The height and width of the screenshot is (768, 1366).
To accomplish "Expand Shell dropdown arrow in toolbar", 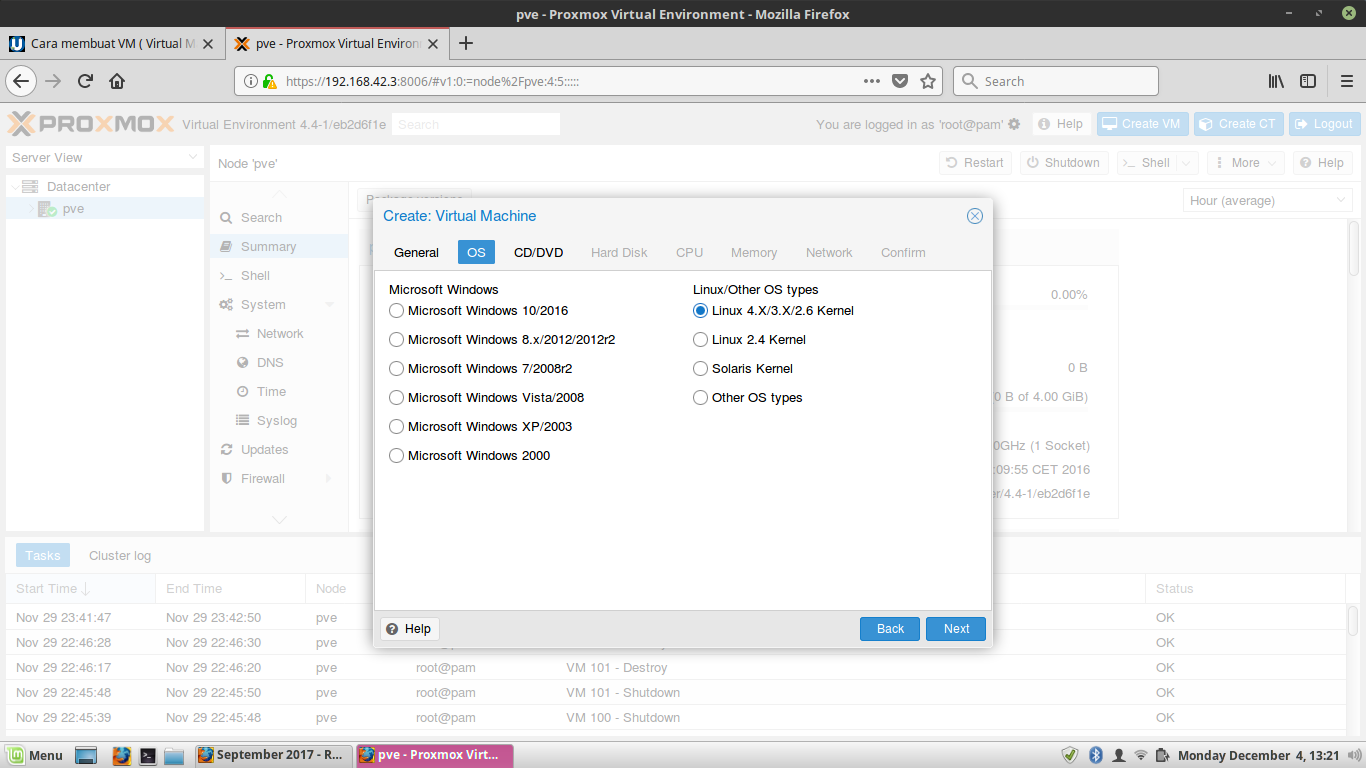I will pos(1187,163).
